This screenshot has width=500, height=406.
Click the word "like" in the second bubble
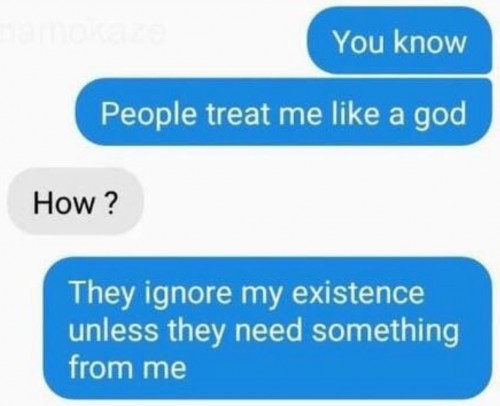[x=354, y=113]
